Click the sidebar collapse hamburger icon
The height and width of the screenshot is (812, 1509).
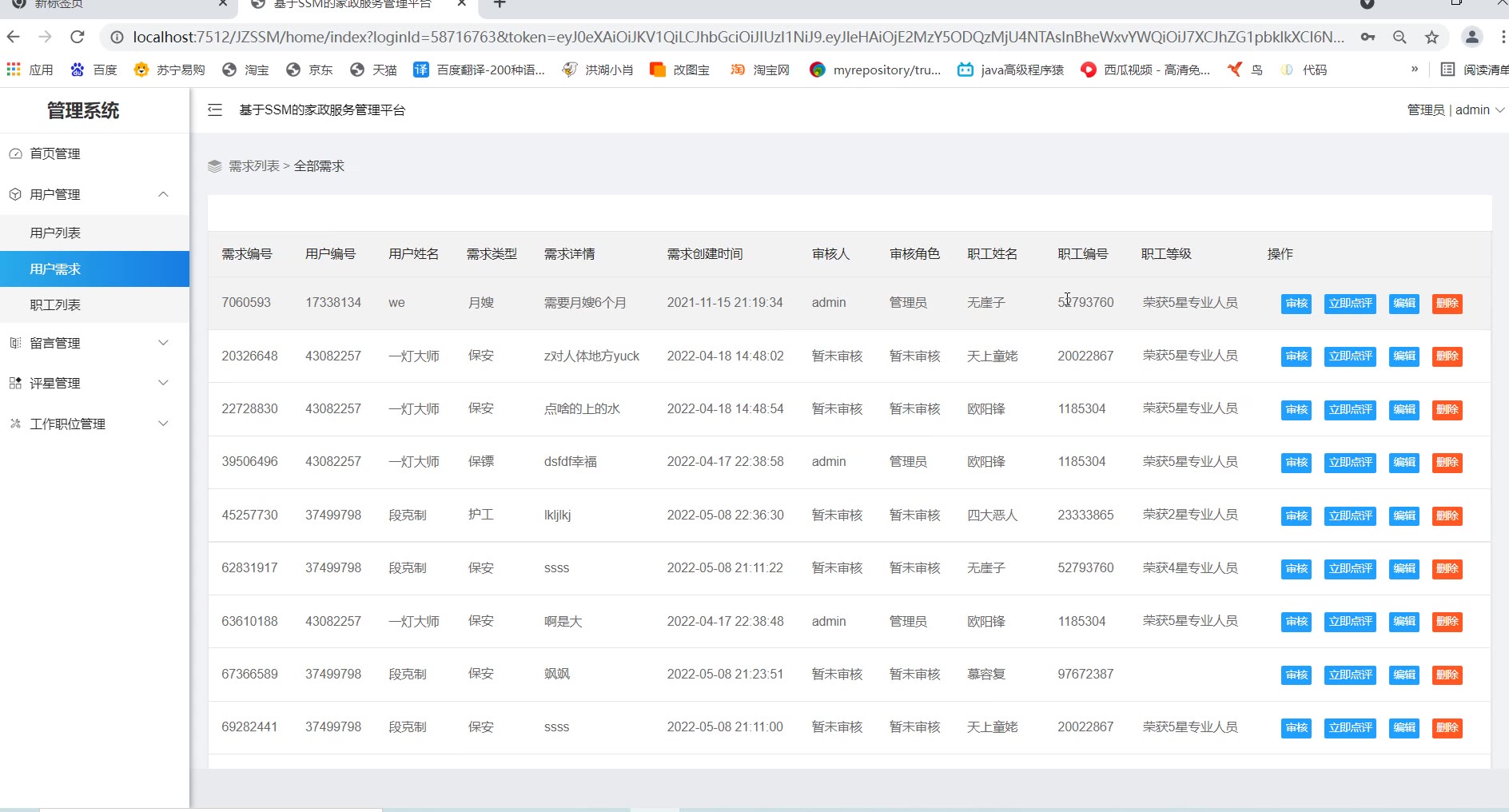(214, 110)
